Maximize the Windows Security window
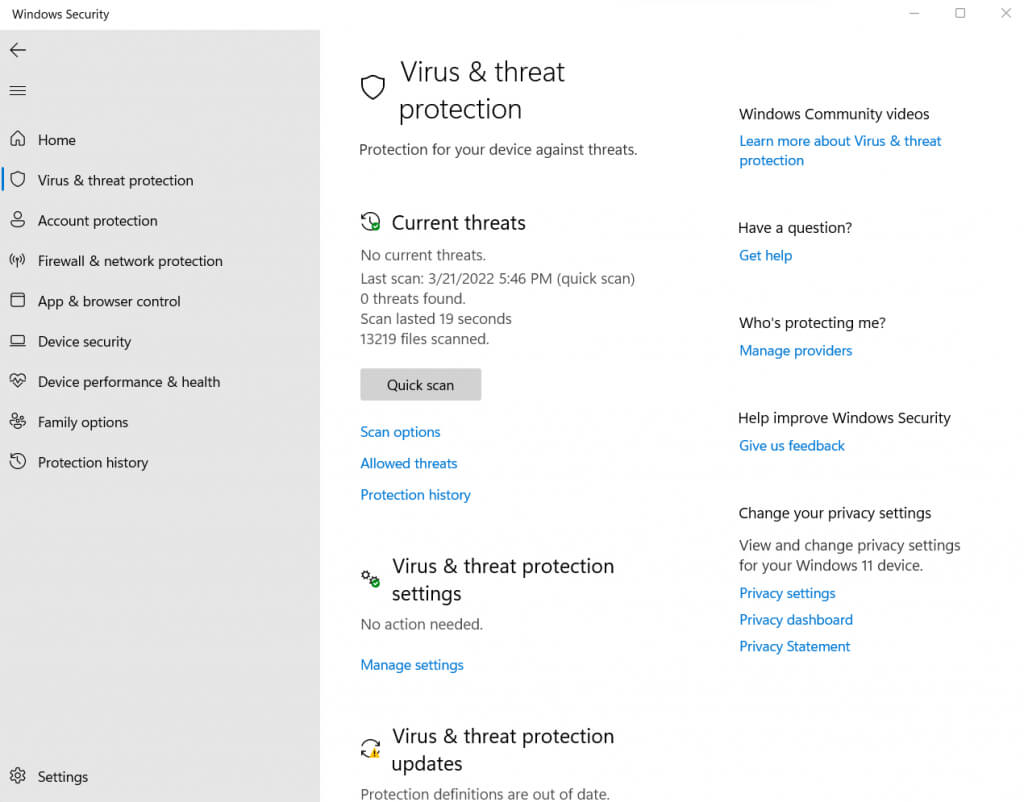1024x802 pixels. point(960,14)
